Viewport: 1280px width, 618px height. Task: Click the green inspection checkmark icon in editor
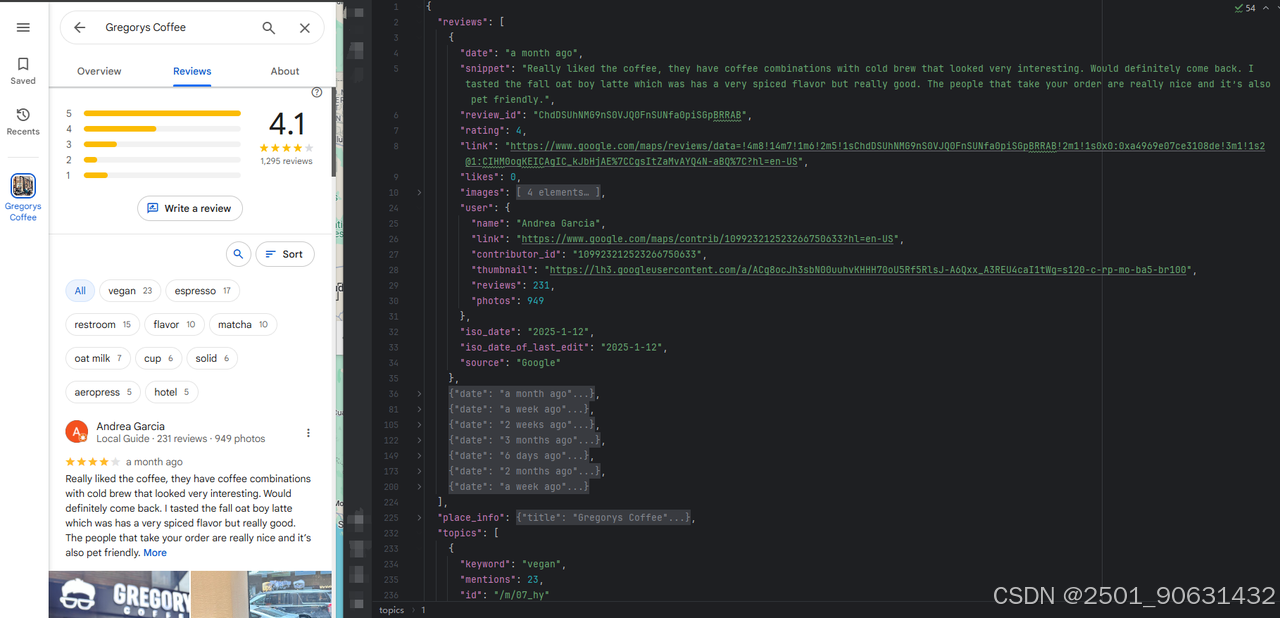coord(1238,8)
